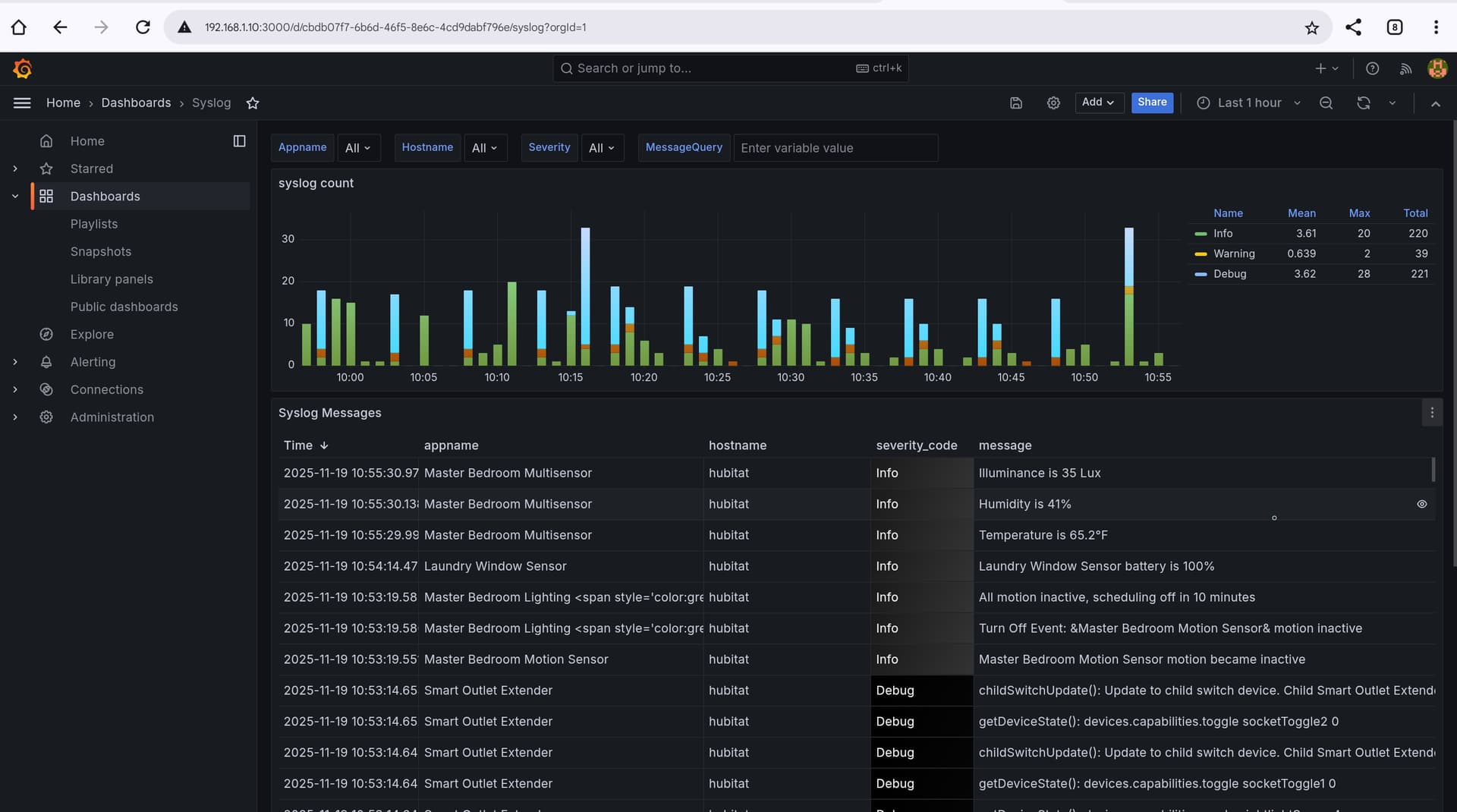The width and height of the screenshot is (1457, 812).
Task: Open Explore from the sidebar
Action: [x=92, y=335]
